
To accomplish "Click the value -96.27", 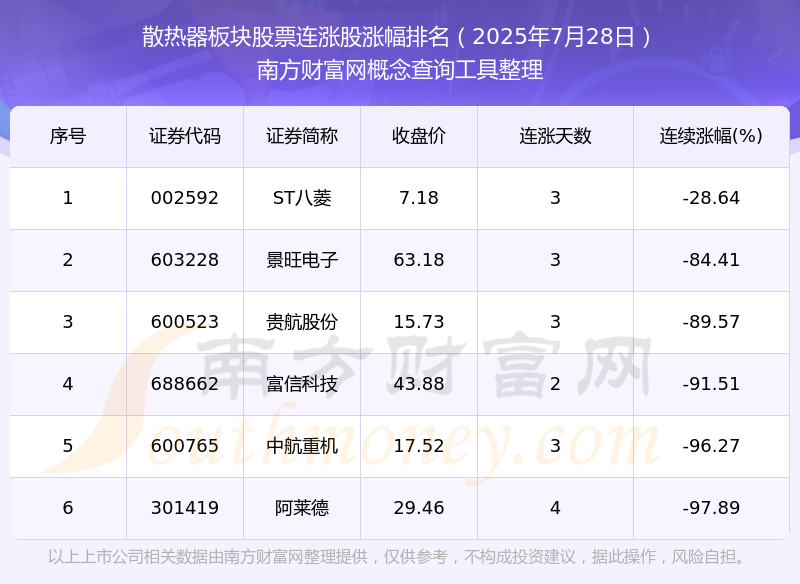I will (711, 446).
